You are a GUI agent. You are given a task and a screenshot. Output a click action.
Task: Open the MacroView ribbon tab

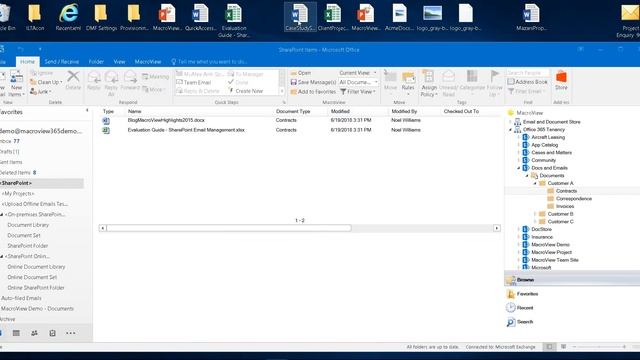(x=148, y=62)
